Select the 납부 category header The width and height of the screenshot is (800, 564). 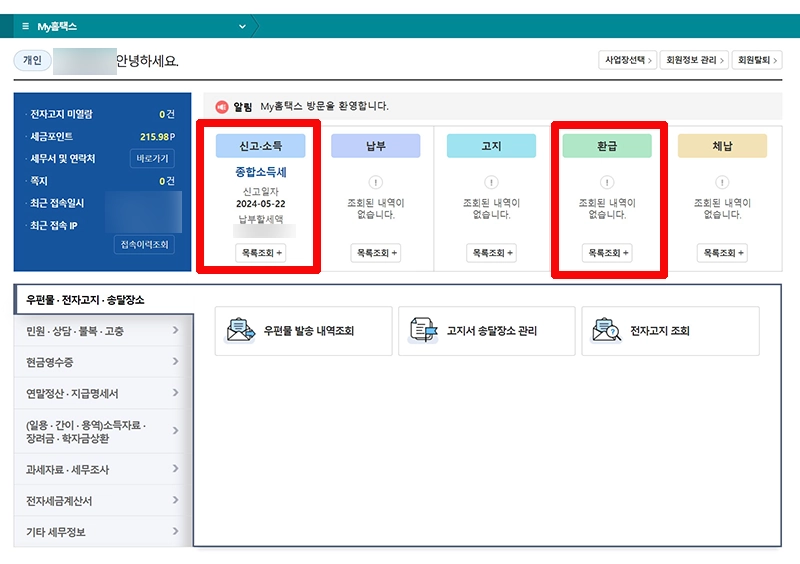point(376,146)
